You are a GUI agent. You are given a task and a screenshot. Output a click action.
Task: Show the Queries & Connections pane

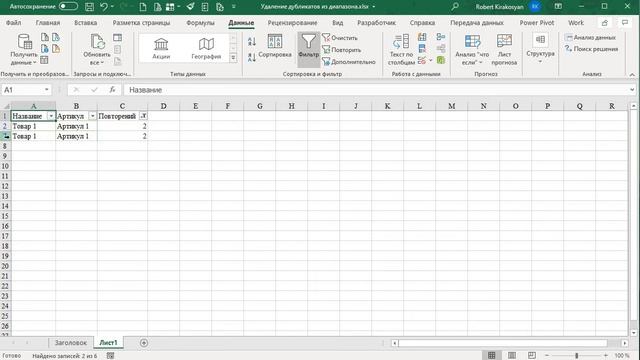(118, 38)
